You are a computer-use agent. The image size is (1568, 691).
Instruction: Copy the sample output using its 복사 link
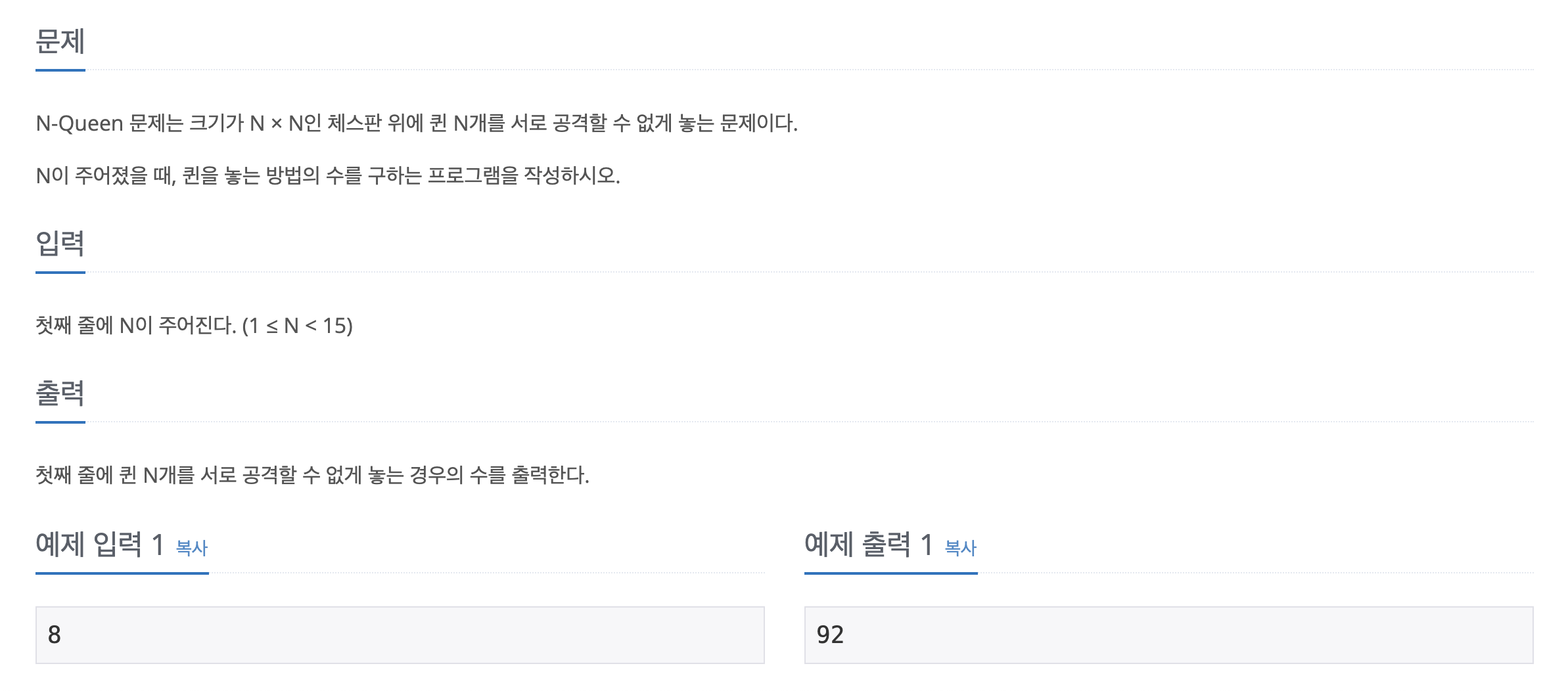[x=960, y=548]
